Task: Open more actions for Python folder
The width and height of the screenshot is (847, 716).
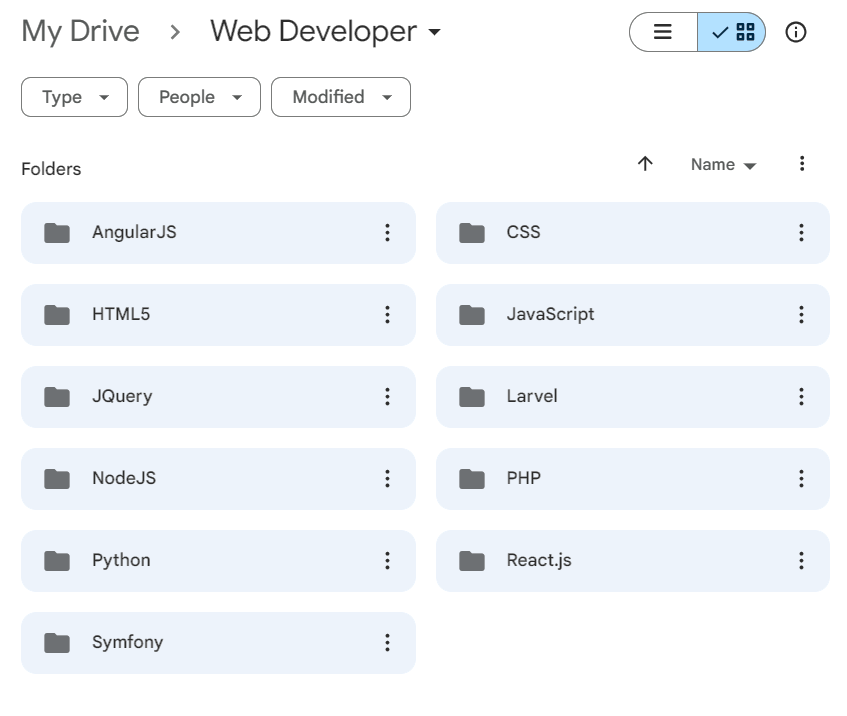Action: click(x=387, y=560)
